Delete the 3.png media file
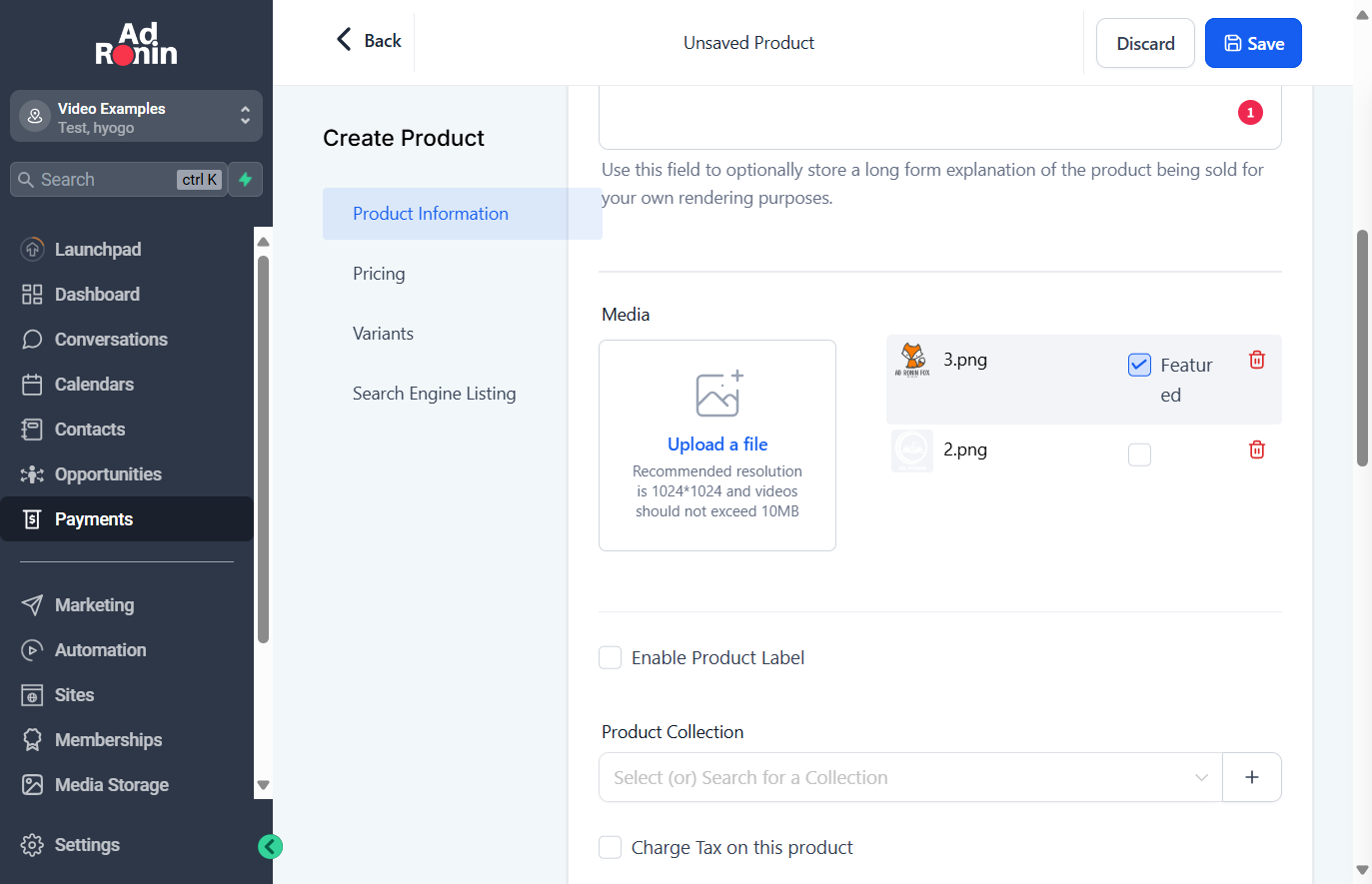The width and height of the screenshot is (1372, 884). point(1257,360)
